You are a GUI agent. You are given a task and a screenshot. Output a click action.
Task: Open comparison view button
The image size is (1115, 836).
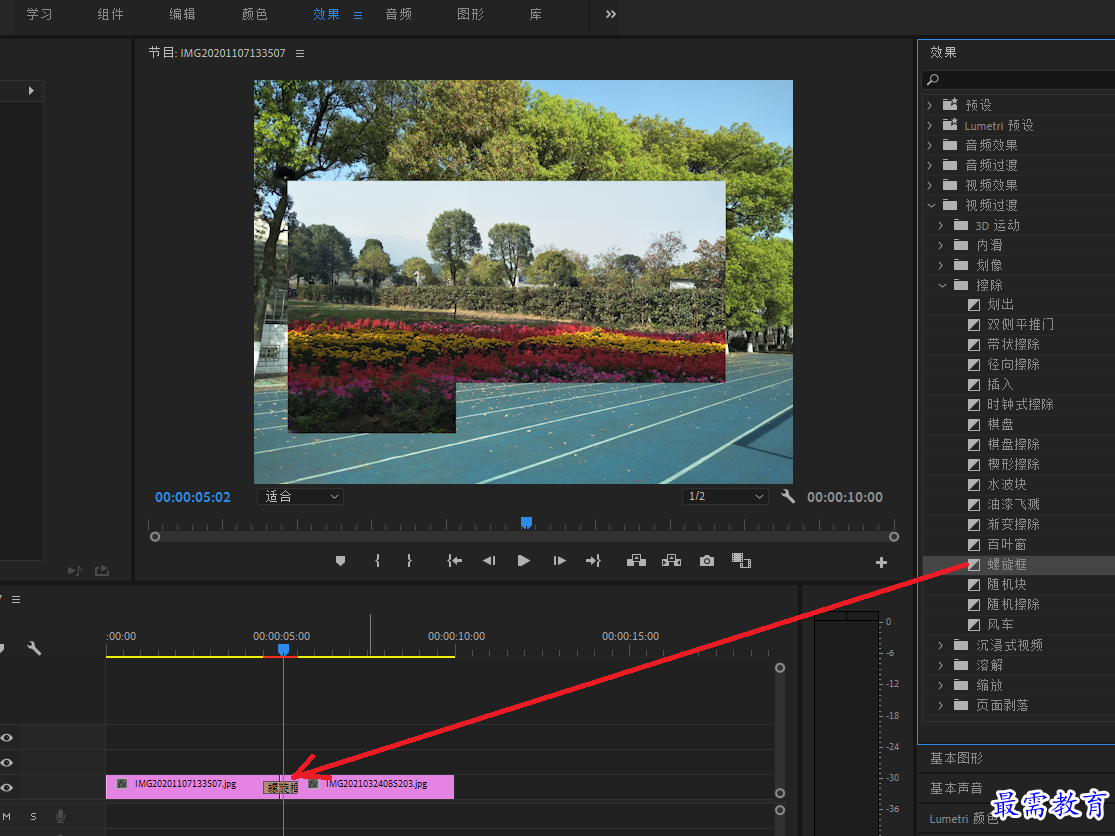[741, 561]
